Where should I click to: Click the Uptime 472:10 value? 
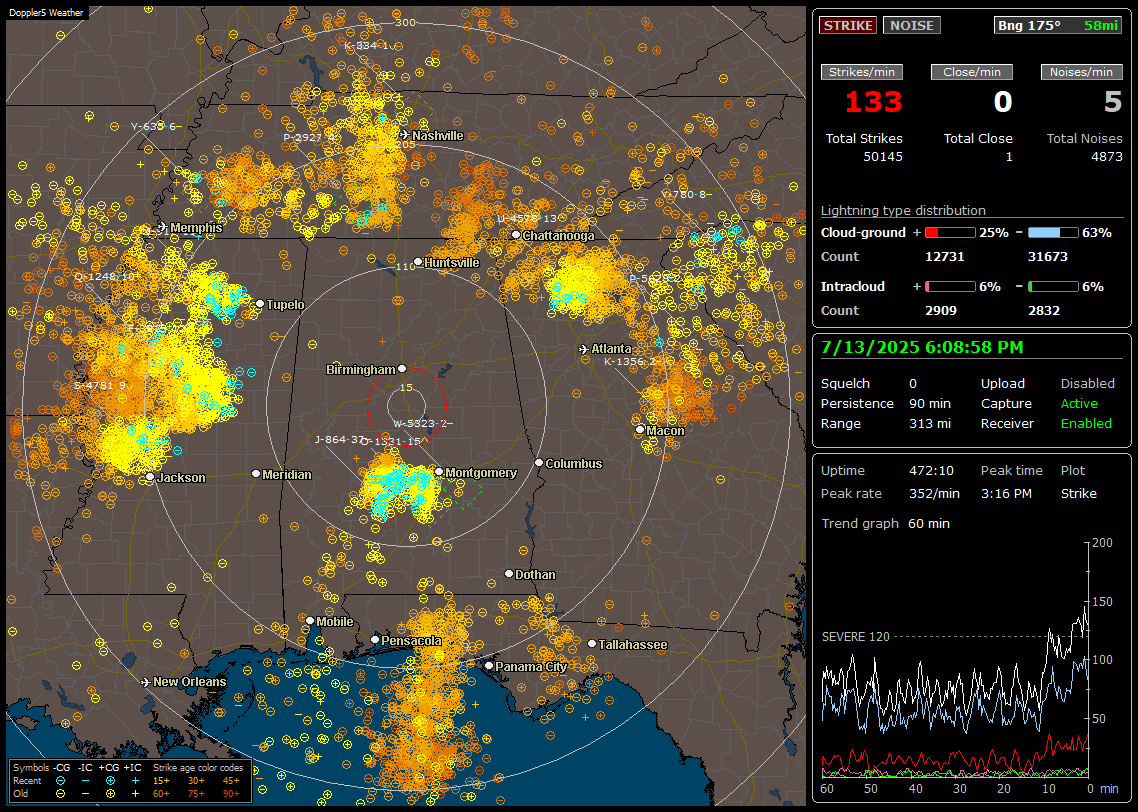click(x=931, y=470)
